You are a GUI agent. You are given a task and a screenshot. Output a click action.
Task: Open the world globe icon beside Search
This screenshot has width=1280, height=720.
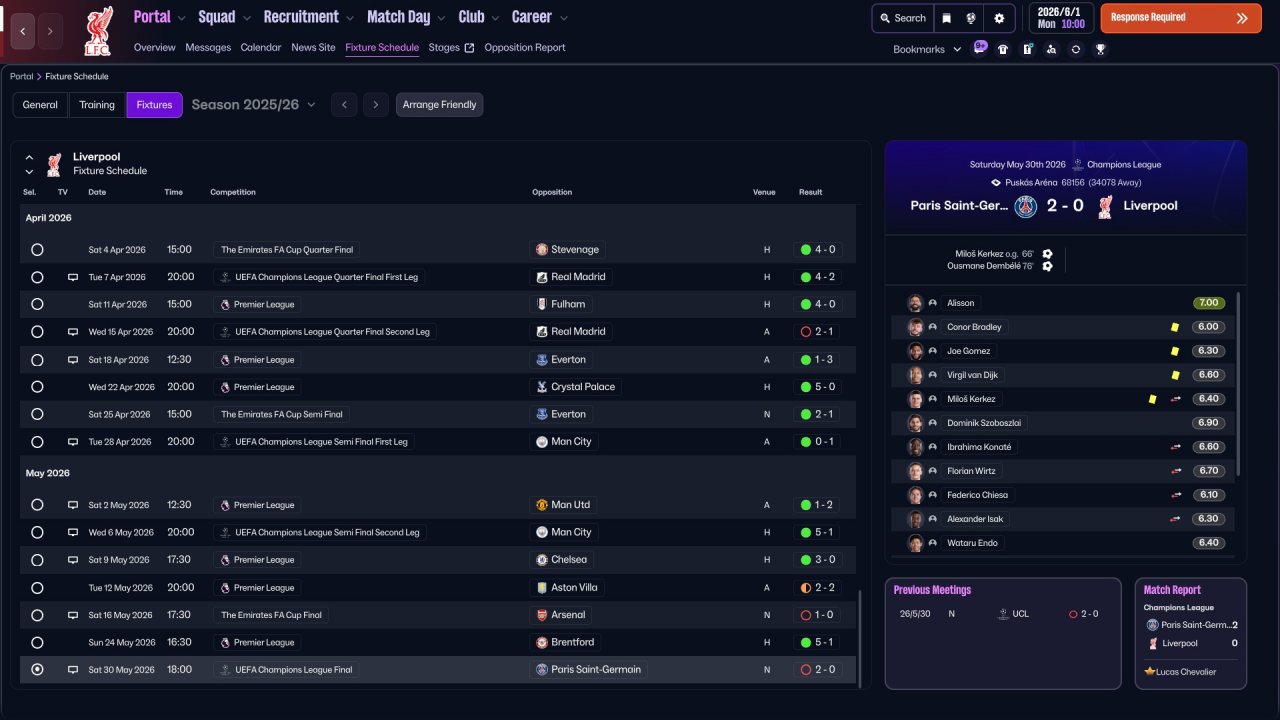point(971,18)
